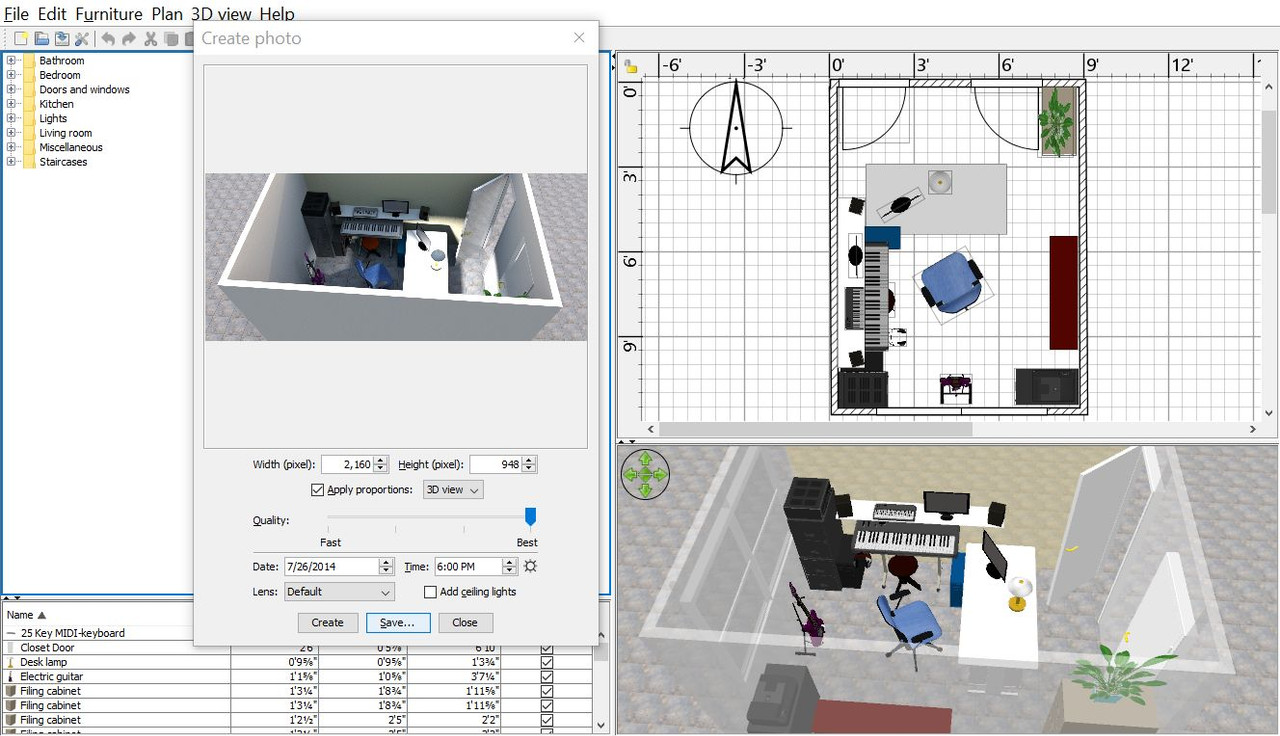Viewport: 1280px width, 736px height.
Task: Click the plan horizontal scrollbar
Action: (810, 429)
